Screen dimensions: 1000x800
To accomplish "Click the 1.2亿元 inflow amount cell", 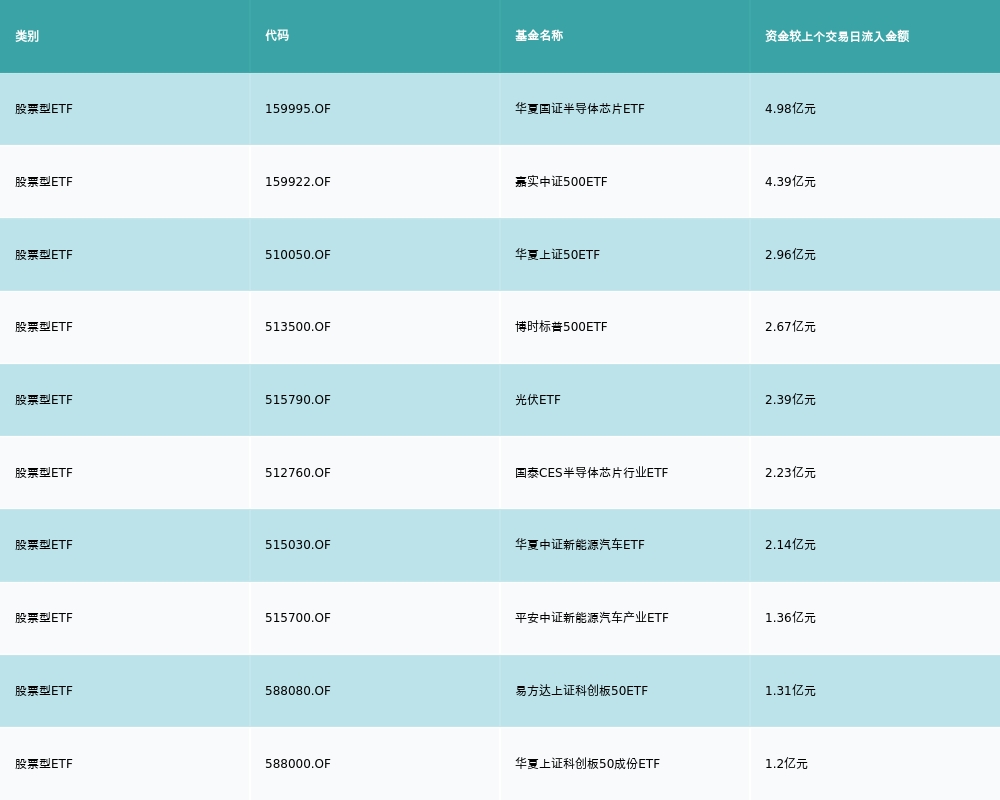I will point(786,764).
